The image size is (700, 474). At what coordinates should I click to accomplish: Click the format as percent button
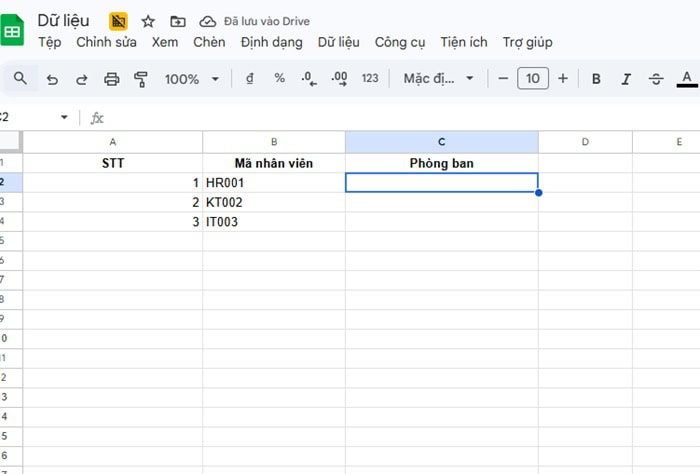point(279,78)
